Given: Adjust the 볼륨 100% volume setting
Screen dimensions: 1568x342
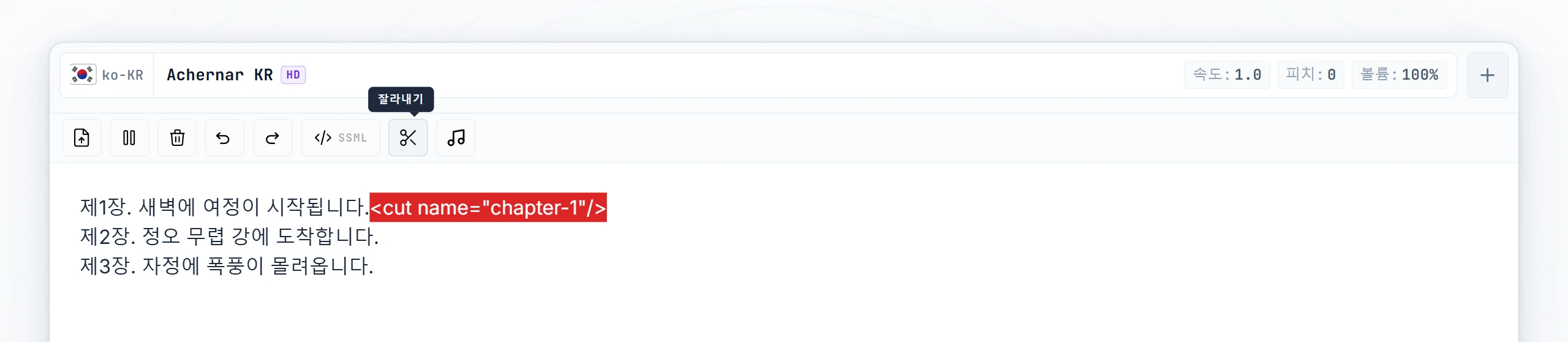Looking at the screenshot, I should tap(1399, 75).
